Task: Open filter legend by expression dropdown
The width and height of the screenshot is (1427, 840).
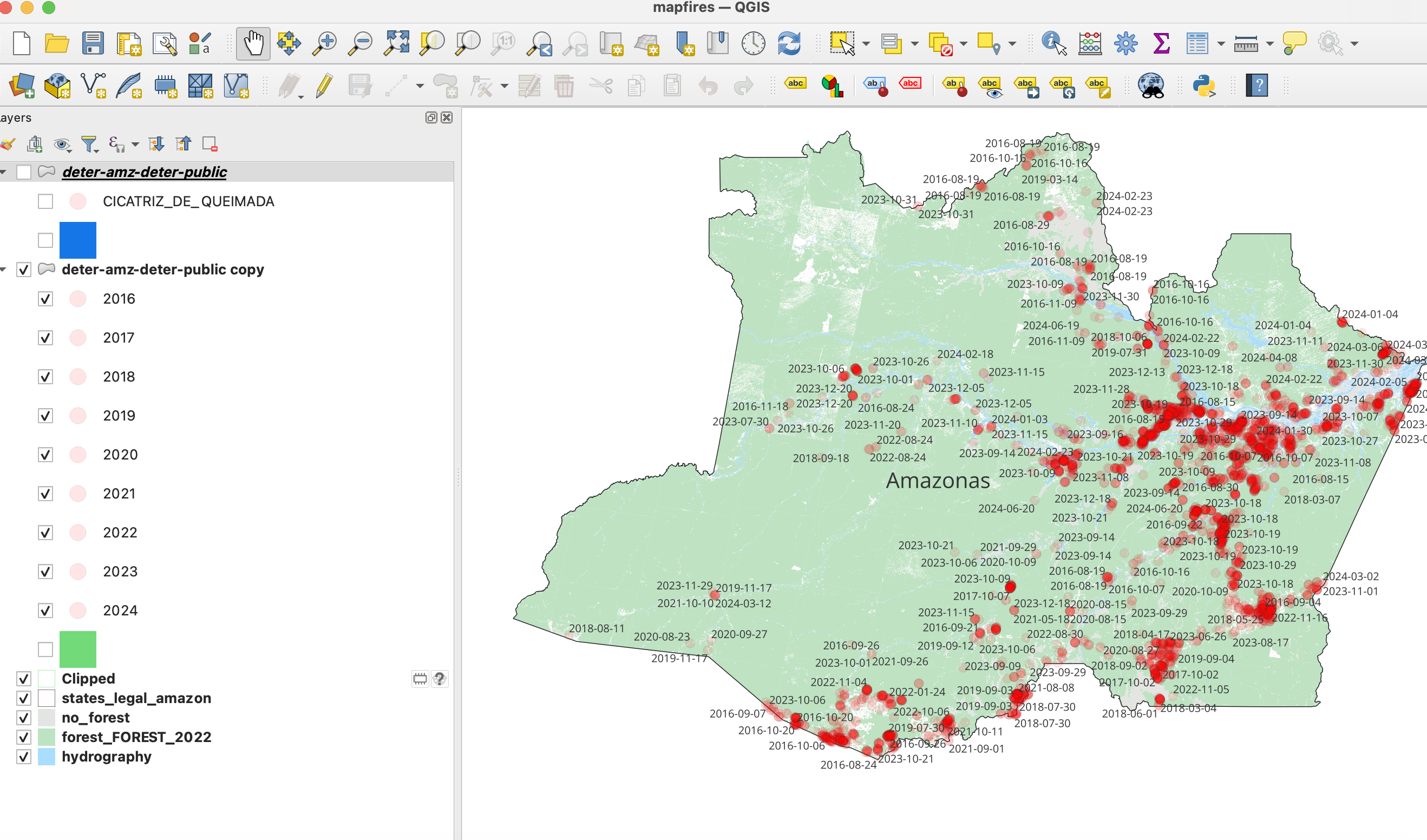Action: coord(135,145)
